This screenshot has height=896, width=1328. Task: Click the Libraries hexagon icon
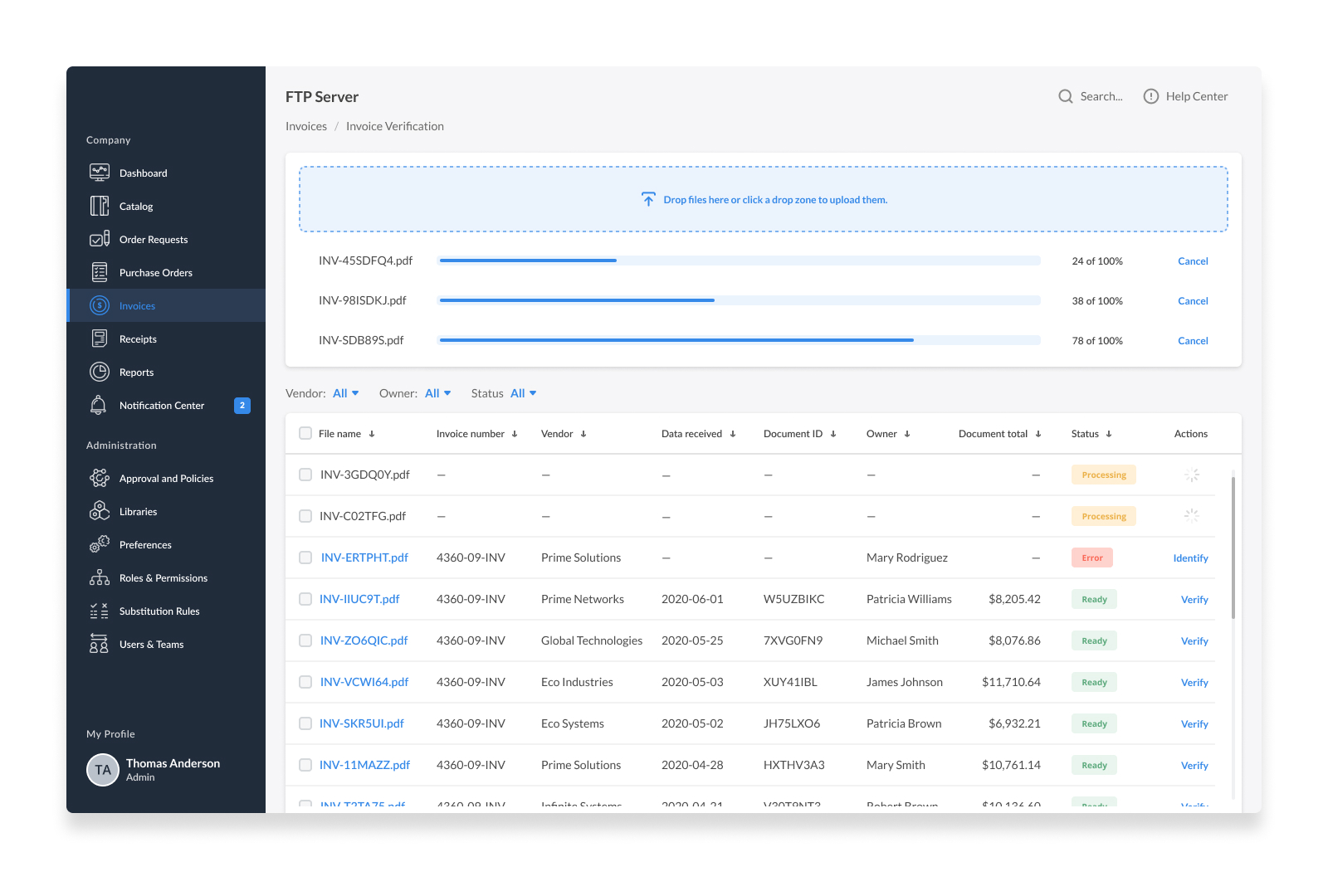point(100,511)
